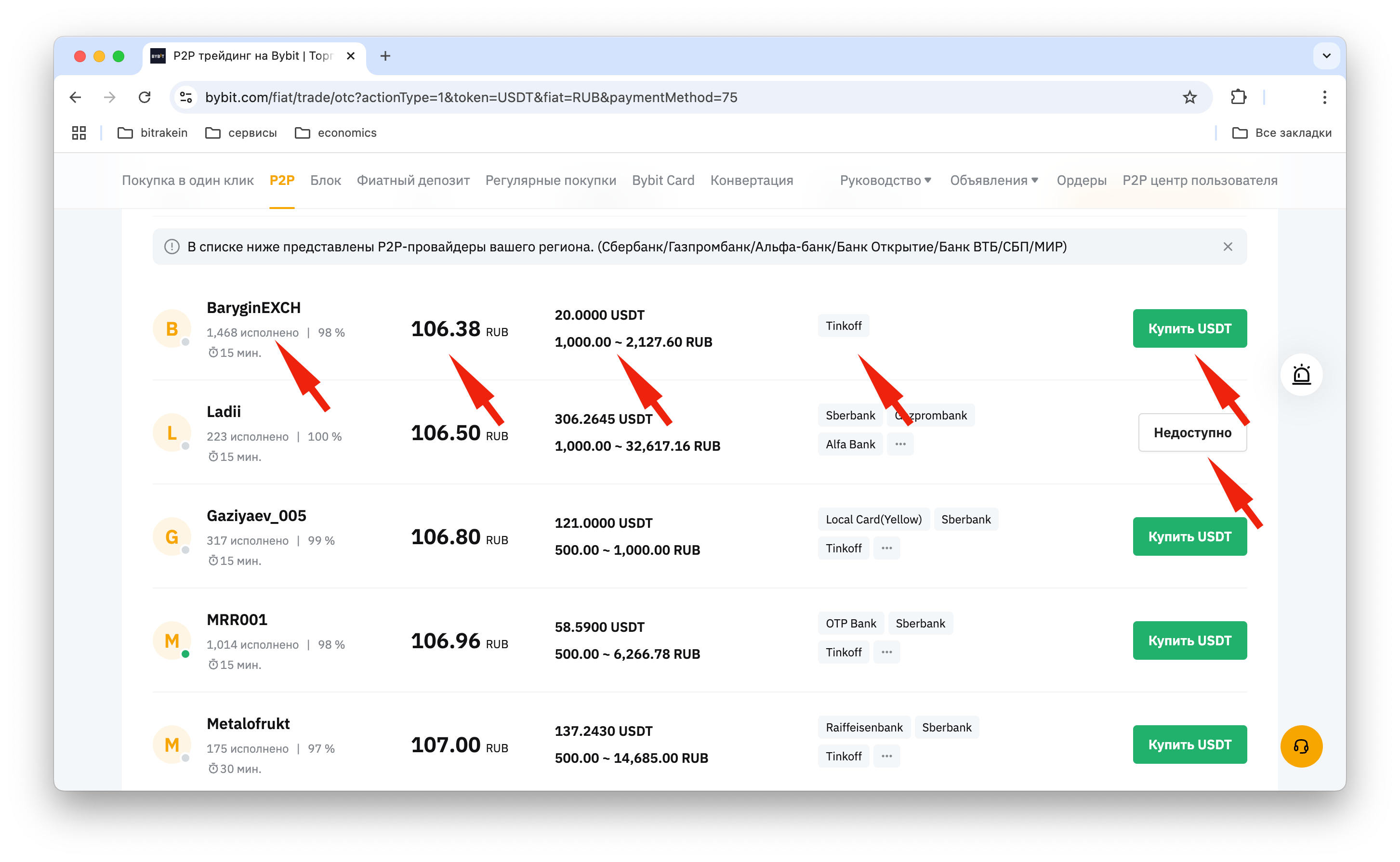The image size is (1400, 862).
Task: Buy USDT from MRR001
Action: pos(1189,640)
